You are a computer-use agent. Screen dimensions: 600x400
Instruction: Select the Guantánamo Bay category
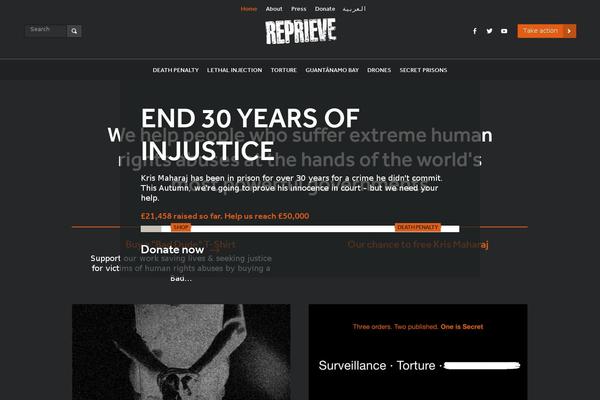click(332, 70)
